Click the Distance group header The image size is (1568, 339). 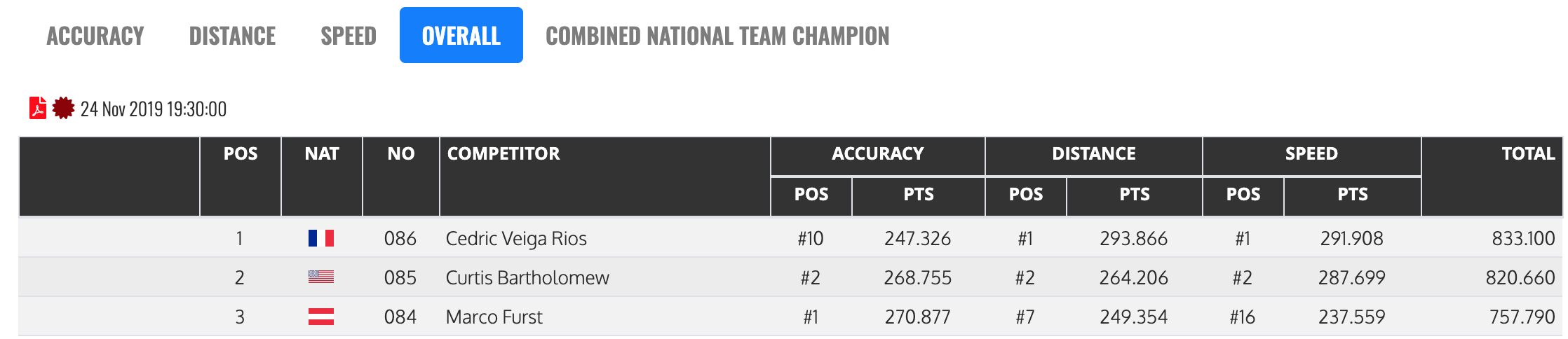(x=1093, y=154)
